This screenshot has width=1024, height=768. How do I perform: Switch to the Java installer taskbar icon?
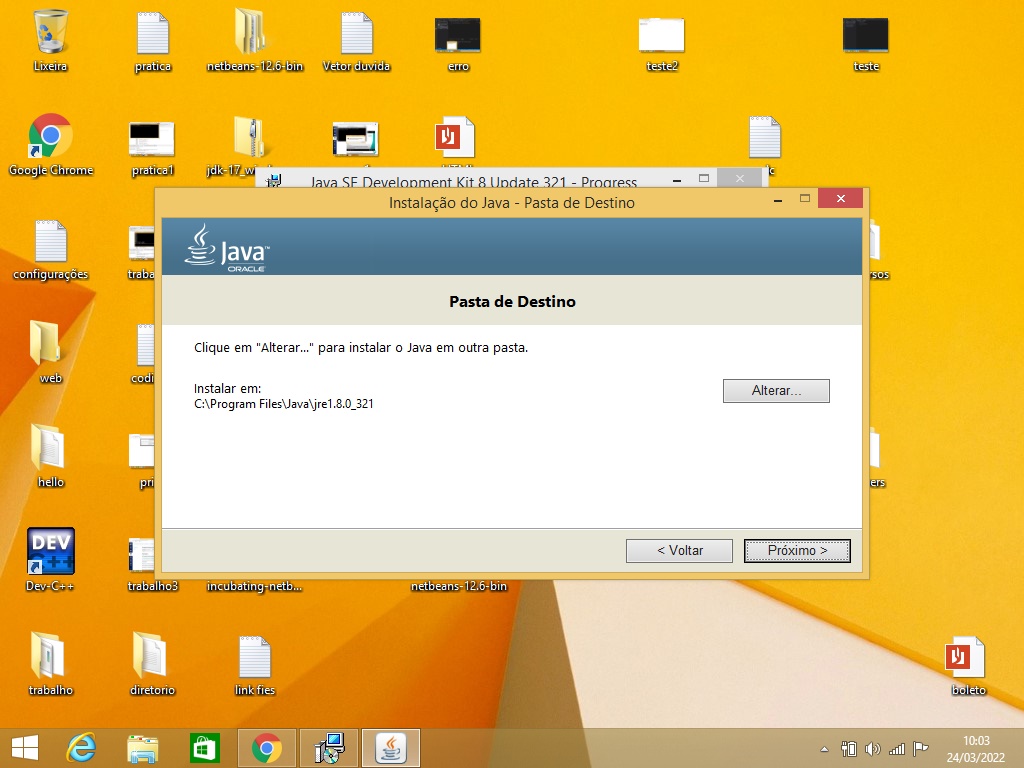click(391, 748)
